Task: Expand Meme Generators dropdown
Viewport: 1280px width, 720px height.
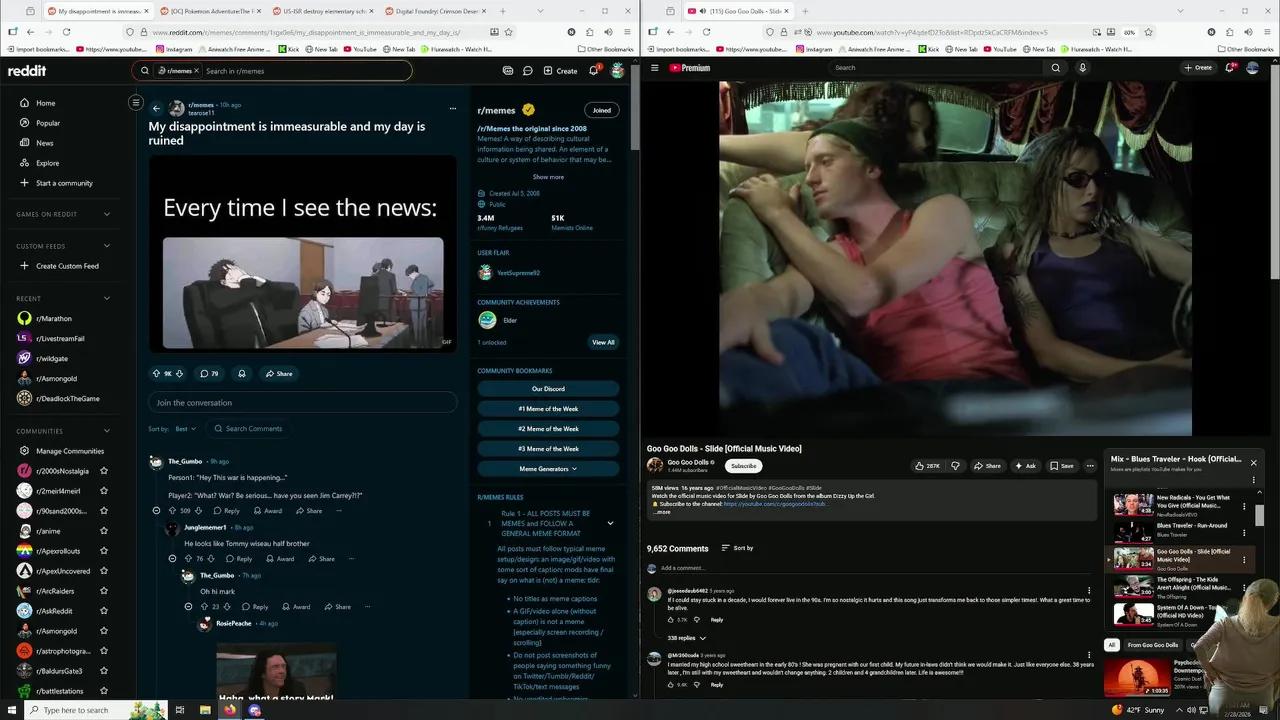Action: coord(548,468)
